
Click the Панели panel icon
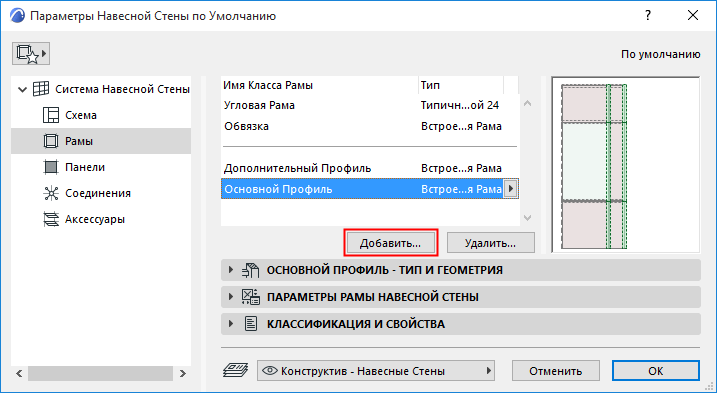tap(51, 167)
